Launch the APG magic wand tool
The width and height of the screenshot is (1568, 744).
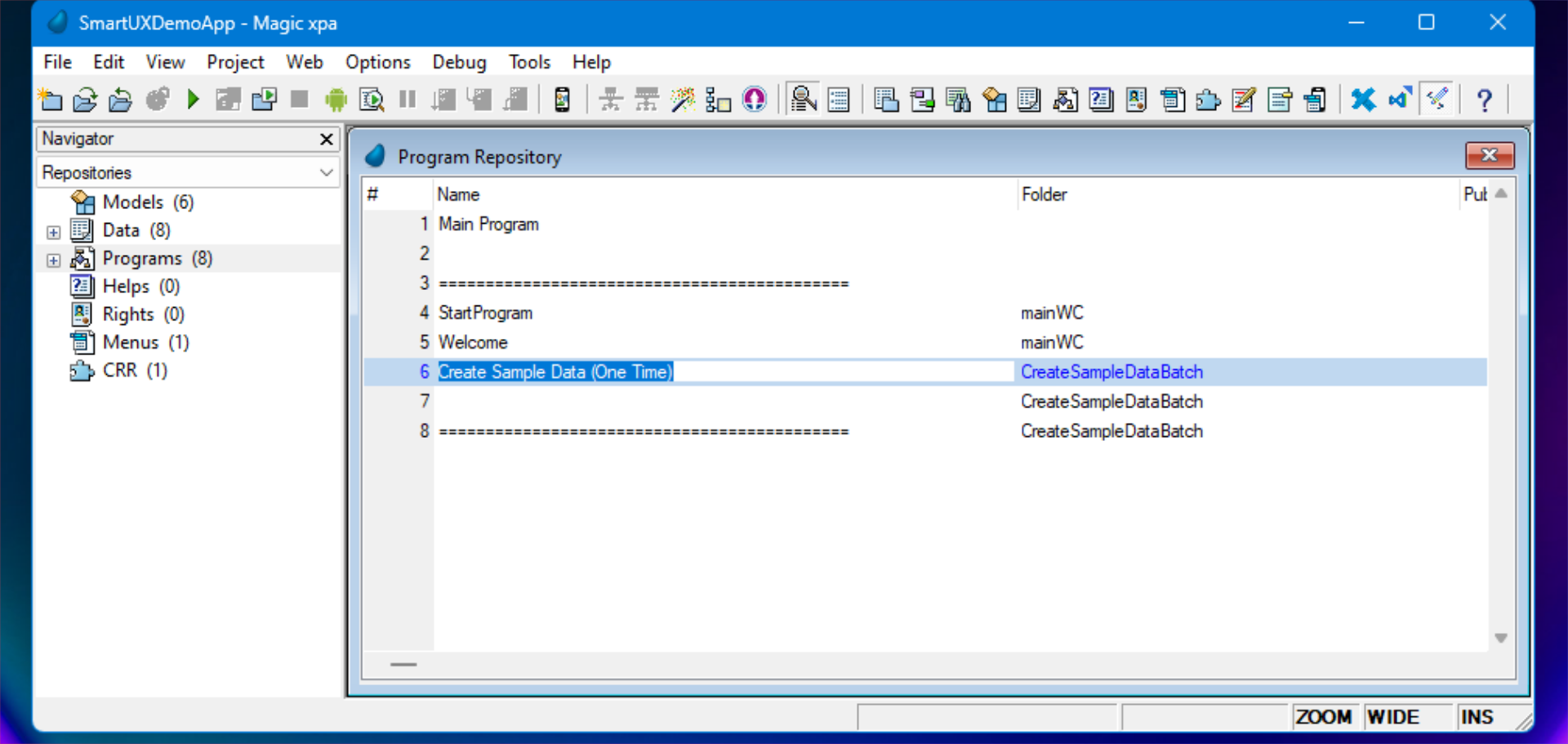(682, 99)
